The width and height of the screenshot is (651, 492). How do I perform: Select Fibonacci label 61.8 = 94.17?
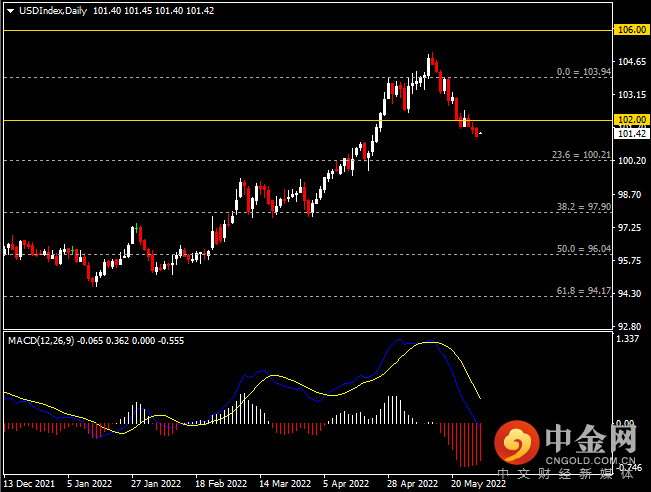coord(584,291)
